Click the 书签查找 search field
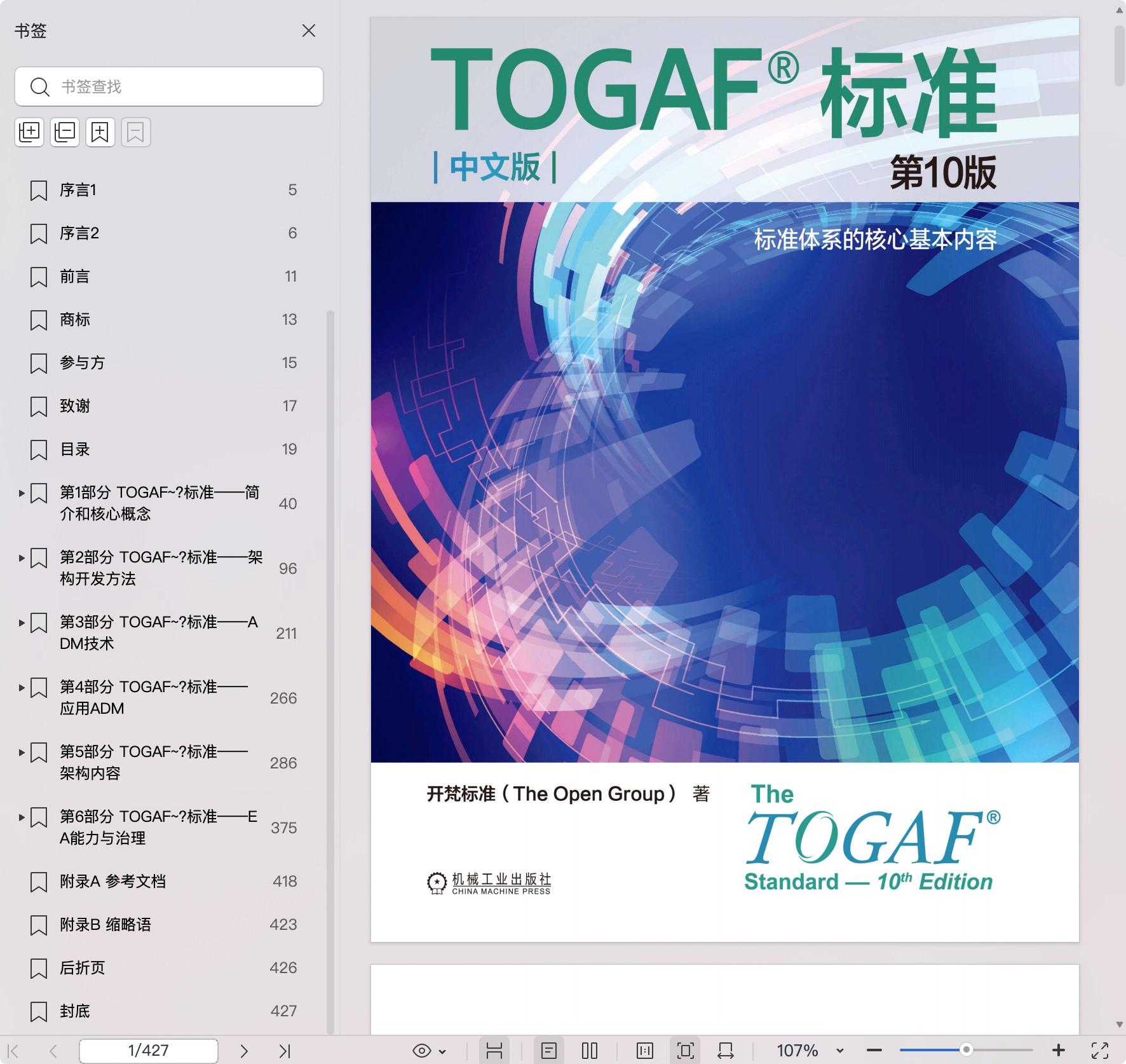The width and height of the screenshot is (1126, 1064). pos(178,86)
